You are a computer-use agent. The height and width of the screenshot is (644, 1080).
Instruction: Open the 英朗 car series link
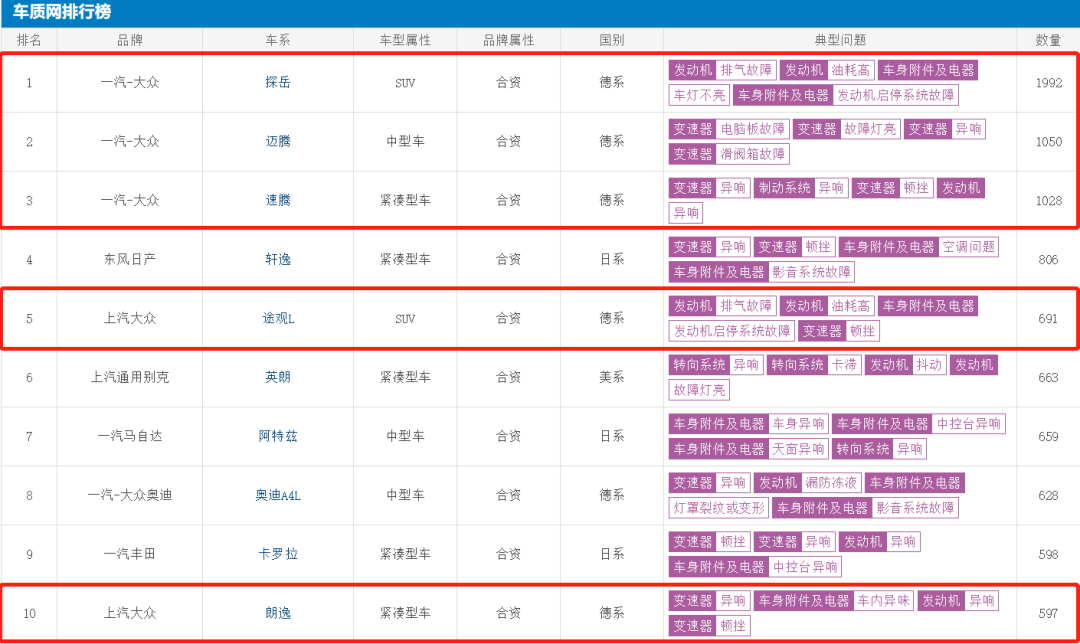[278, 377]
